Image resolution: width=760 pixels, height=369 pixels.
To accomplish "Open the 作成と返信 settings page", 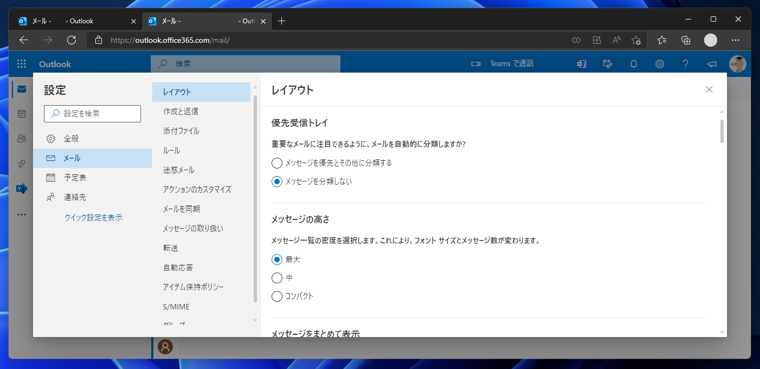I will [x=201, y=111].
